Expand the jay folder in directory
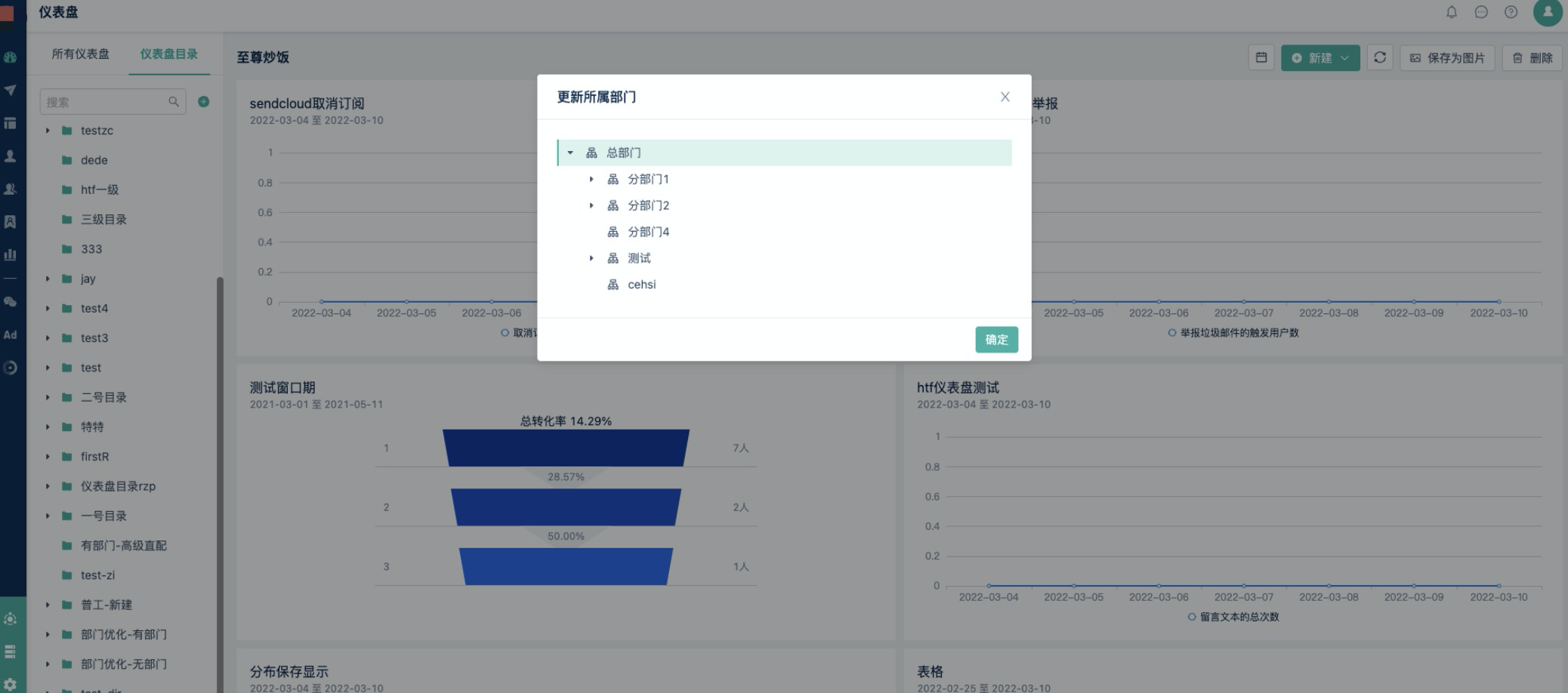This screenshot has height=693, width=1568. (x=48, y=279)
